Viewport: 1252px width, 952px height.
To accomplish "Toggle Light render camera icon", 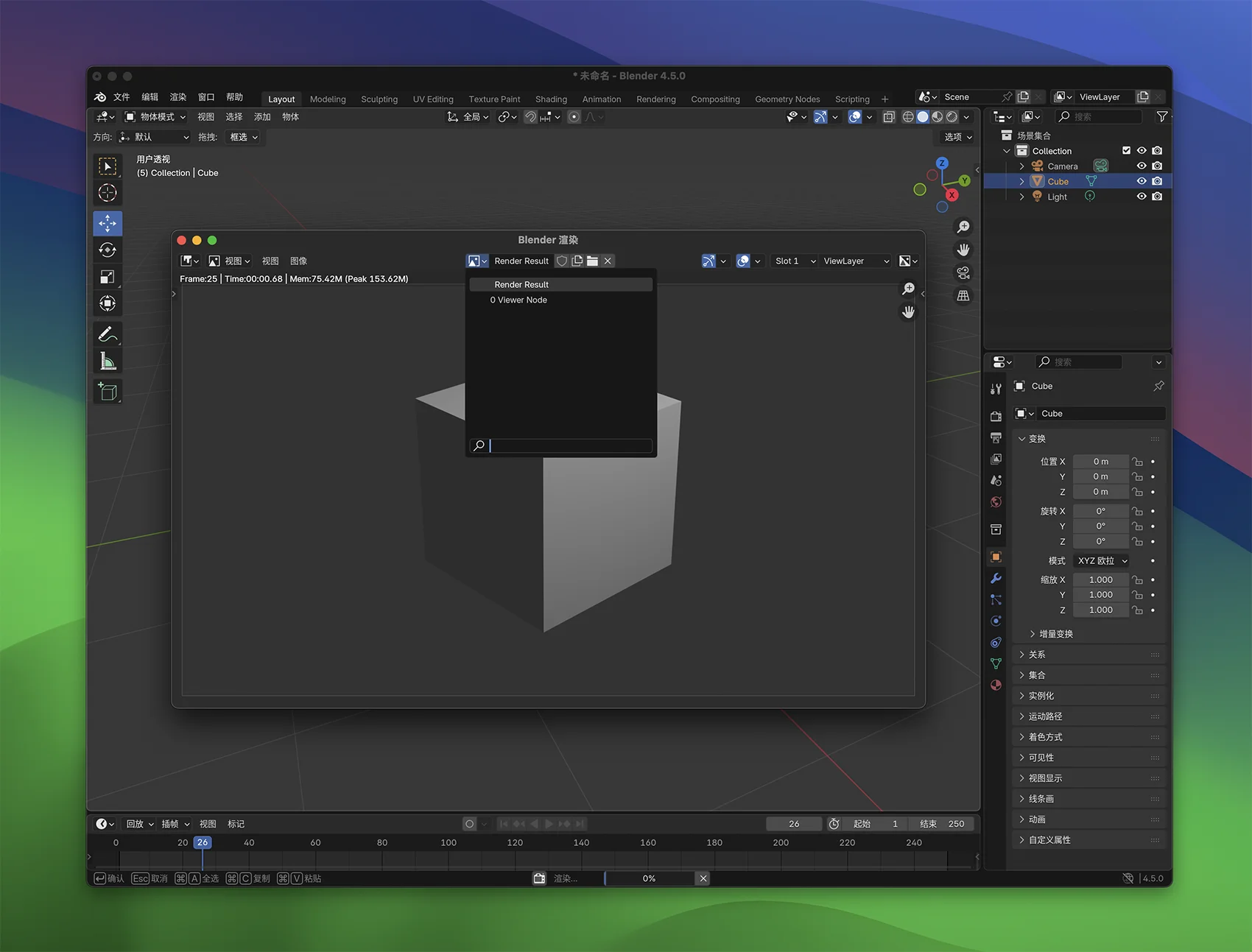I will (x=1157, y=197).
